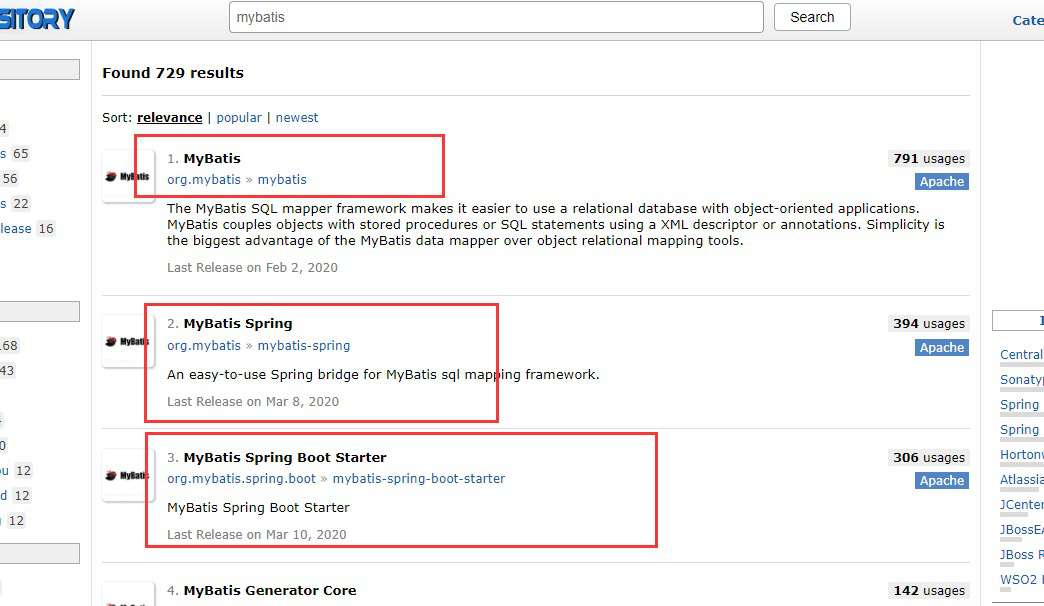Click the text Last Release on Mar 8, 2020
The width and height of the screenshot is (1044, 606).
253,402
